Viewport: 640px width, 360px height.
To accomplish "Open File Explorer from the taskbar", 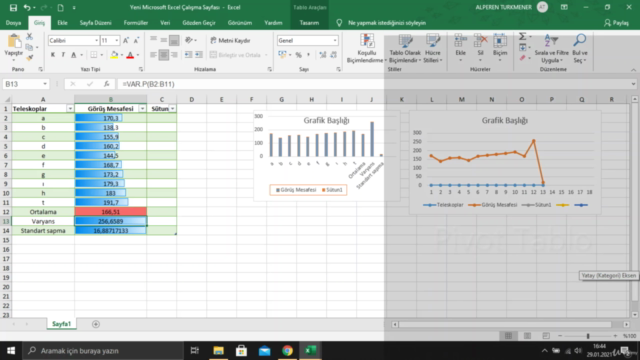I will (218, 351).
